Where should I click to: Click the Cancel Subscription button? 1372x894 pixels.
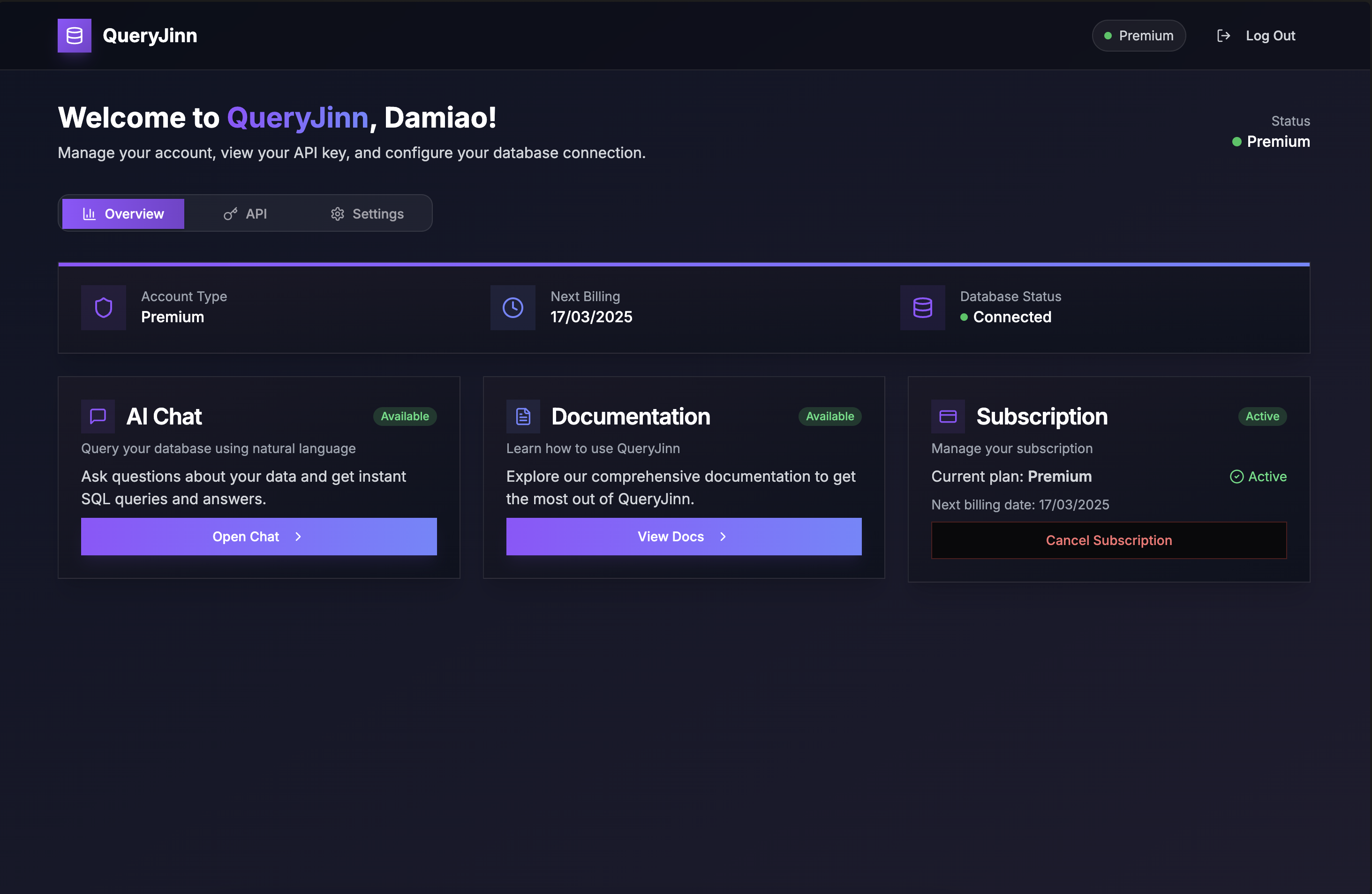pos(1108,540)
